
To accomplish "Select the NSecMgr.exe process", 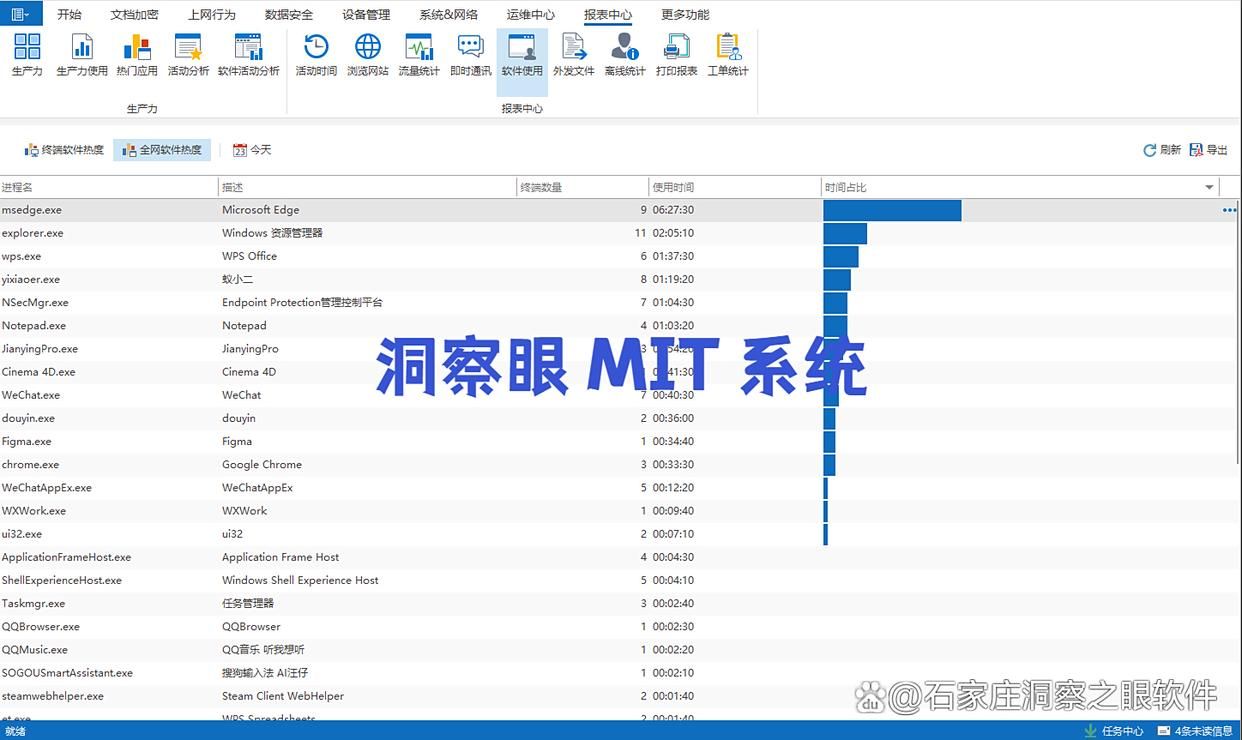I will (35, 302).
